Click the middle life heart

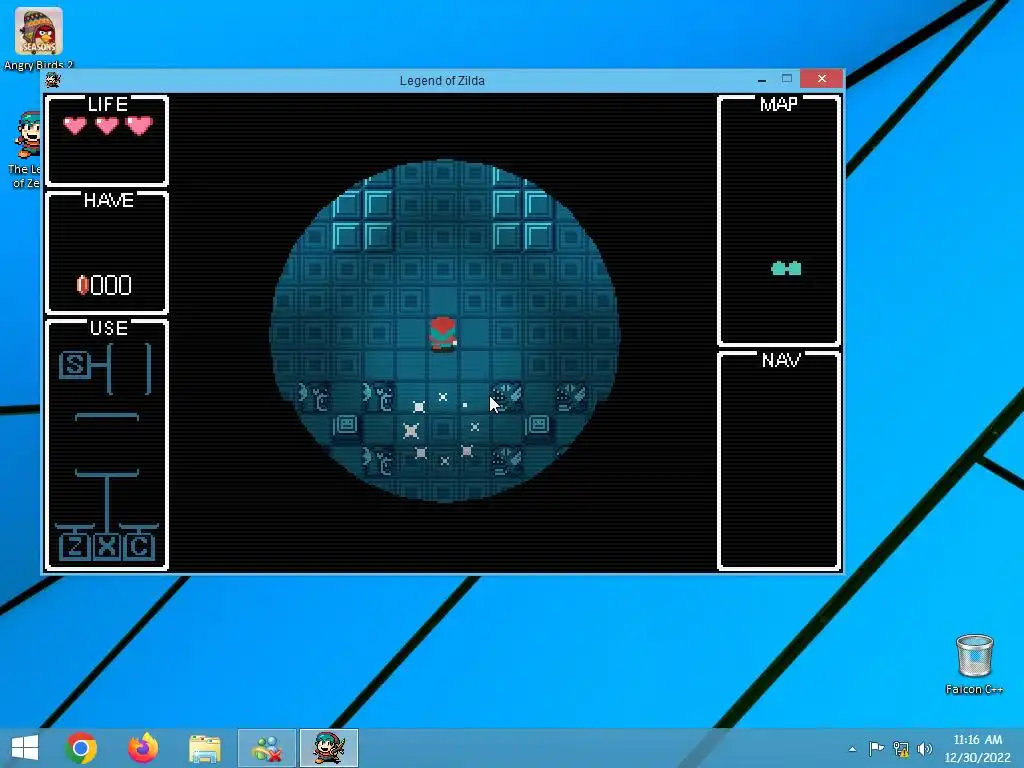tap(107, 125)
